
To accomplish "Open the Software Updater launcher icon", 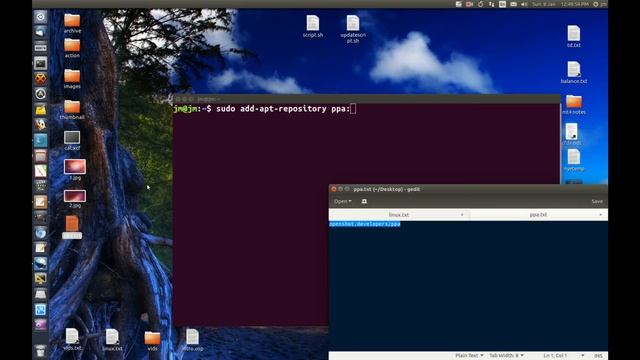I will (40, 94).
